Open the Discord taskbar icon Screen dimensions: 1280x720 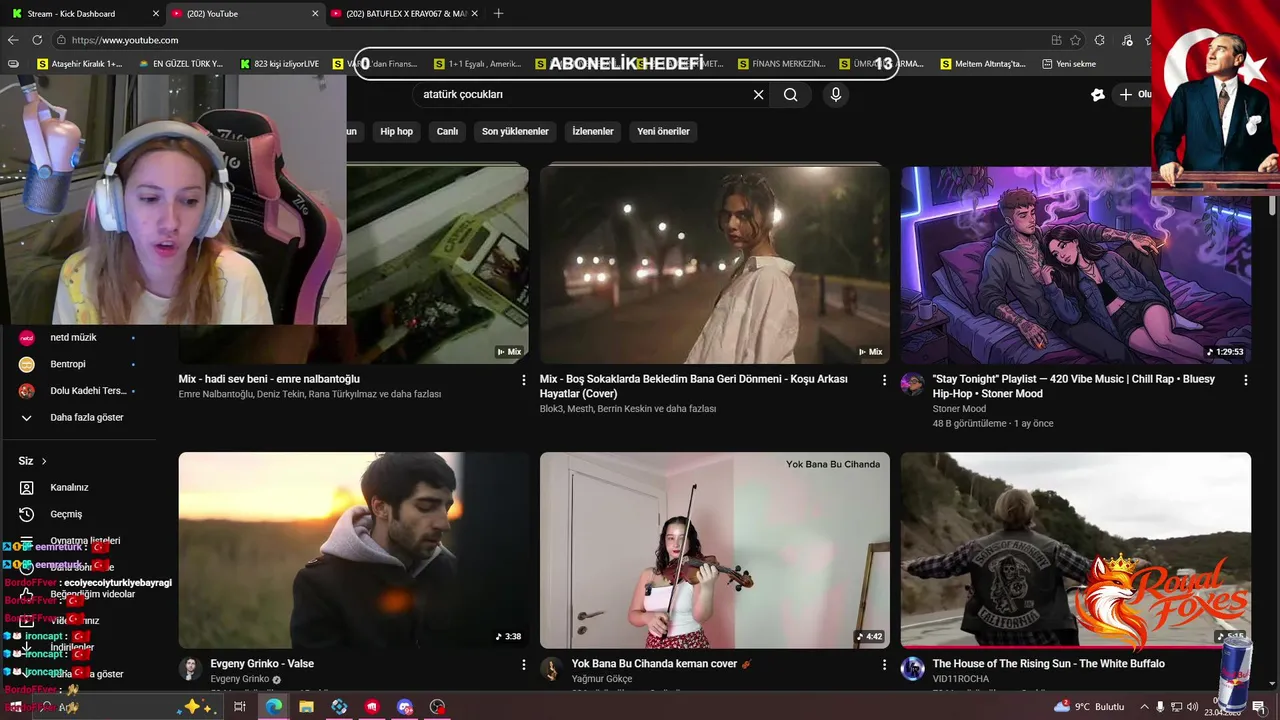[404, 707]
